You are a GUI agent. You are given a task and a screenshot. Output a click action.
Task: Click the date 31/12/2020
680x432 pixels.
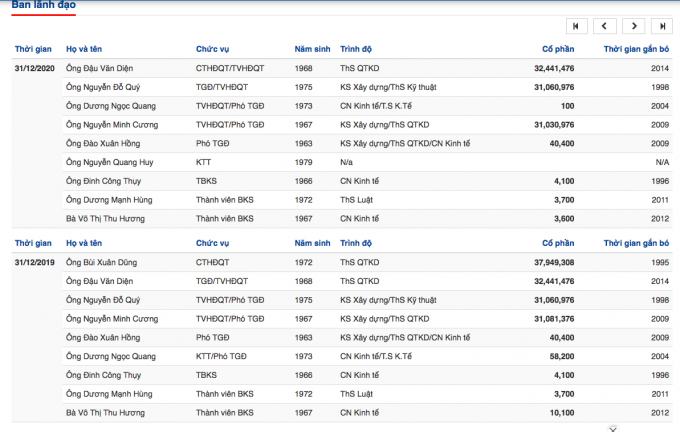click(35, 68)
